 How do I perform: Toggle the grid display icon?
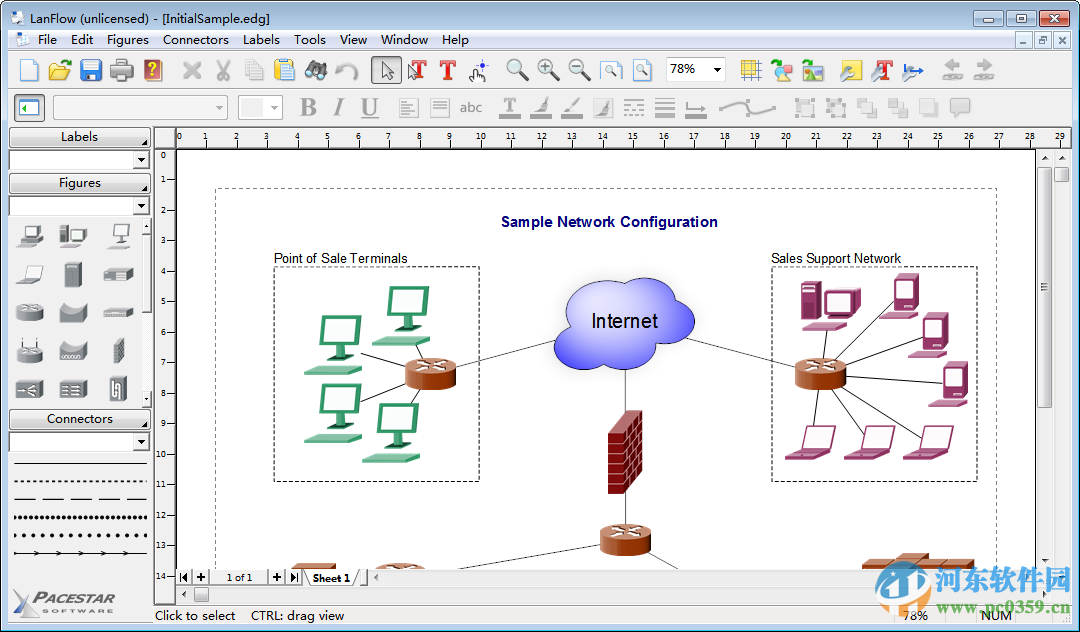751,70
